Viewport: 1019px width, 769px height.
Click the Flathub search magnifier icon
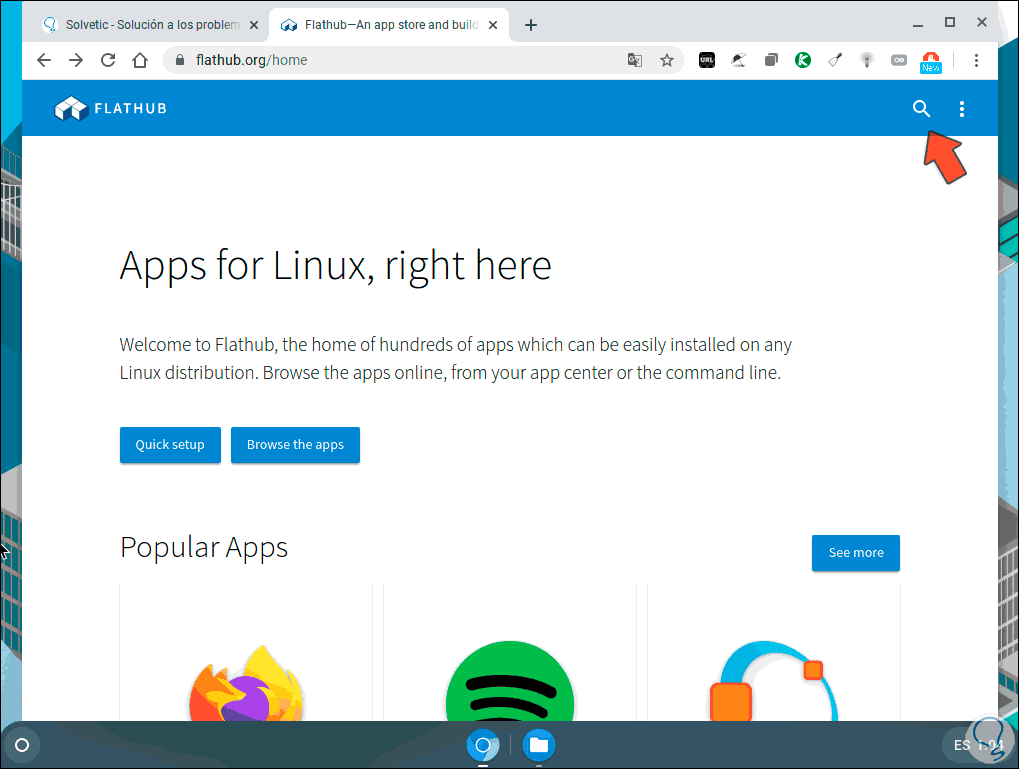(x=921, y=109)
